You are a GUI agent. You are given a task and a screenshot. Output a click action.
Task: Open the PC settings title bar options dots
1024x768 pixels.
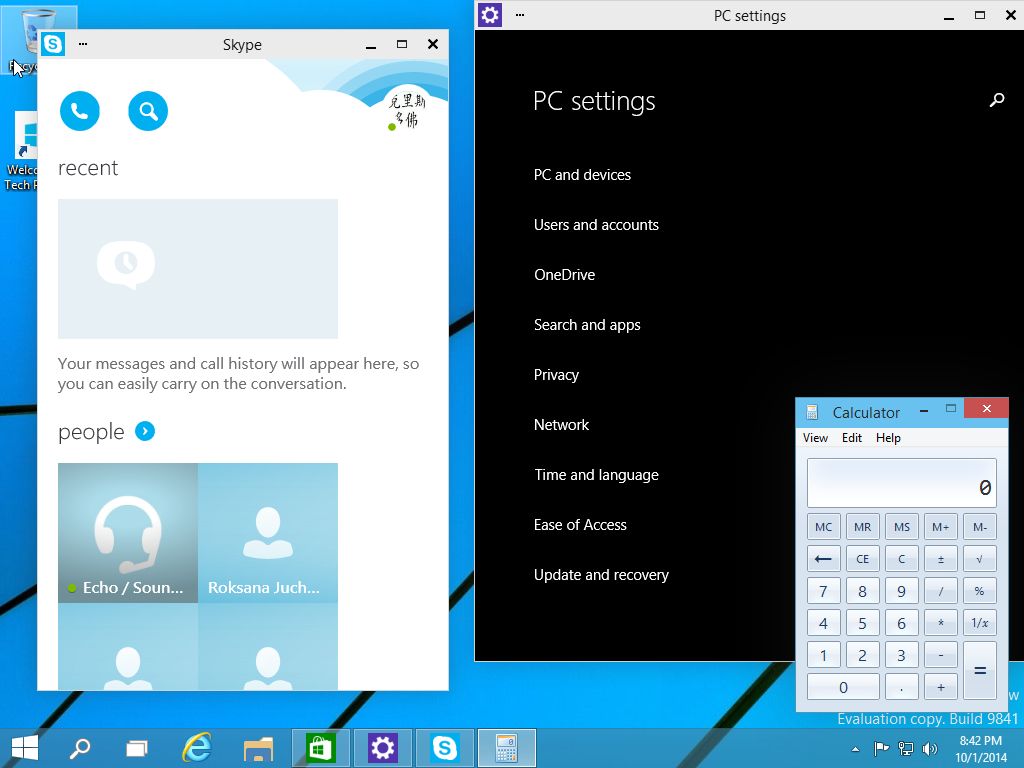(520, 14)
